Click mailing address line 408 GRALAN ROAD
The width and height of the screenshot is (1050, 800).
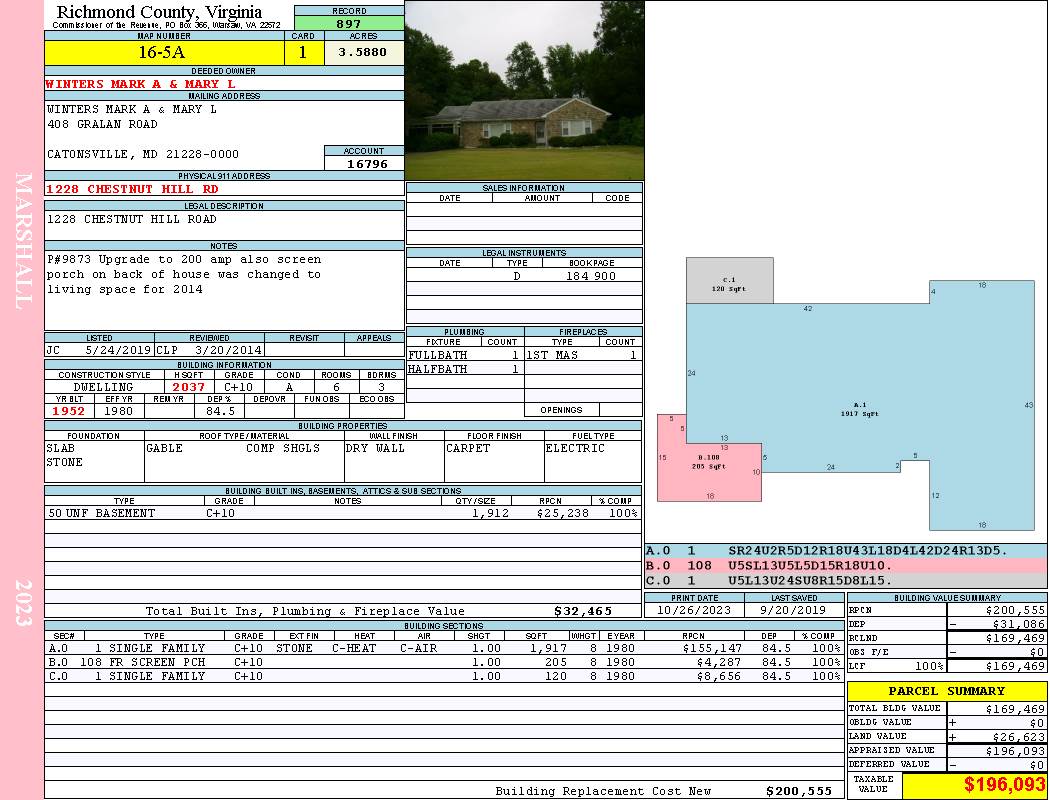tap(102, 125)
